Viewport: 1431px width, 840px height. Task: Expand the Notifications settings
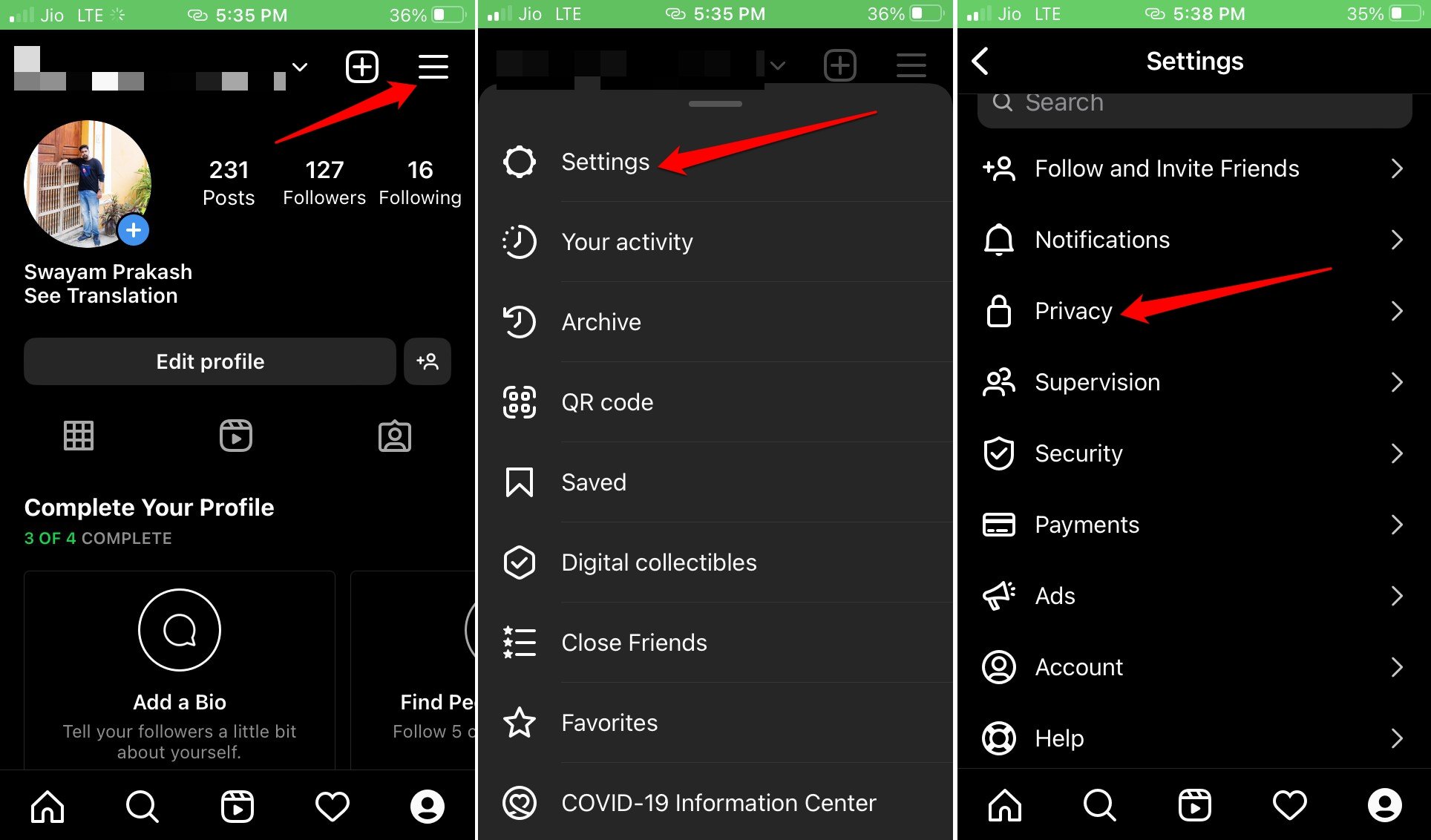tap(1192, 240)
